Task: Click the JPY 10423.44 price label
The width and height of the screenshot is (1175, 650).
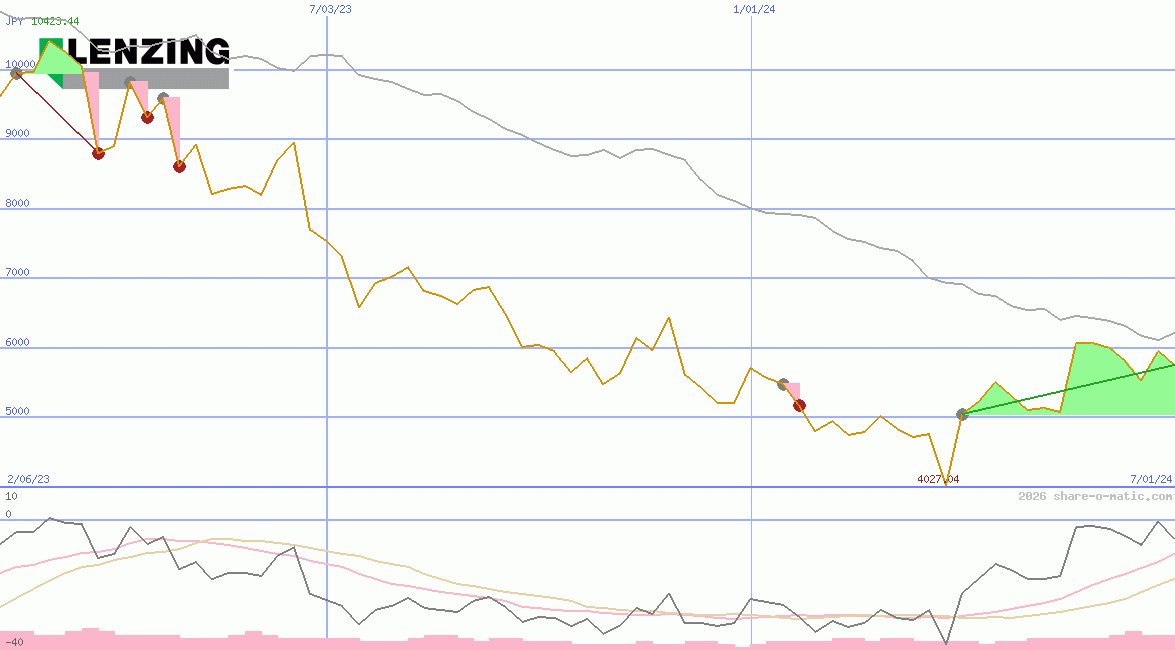Action: coord(42,21)
